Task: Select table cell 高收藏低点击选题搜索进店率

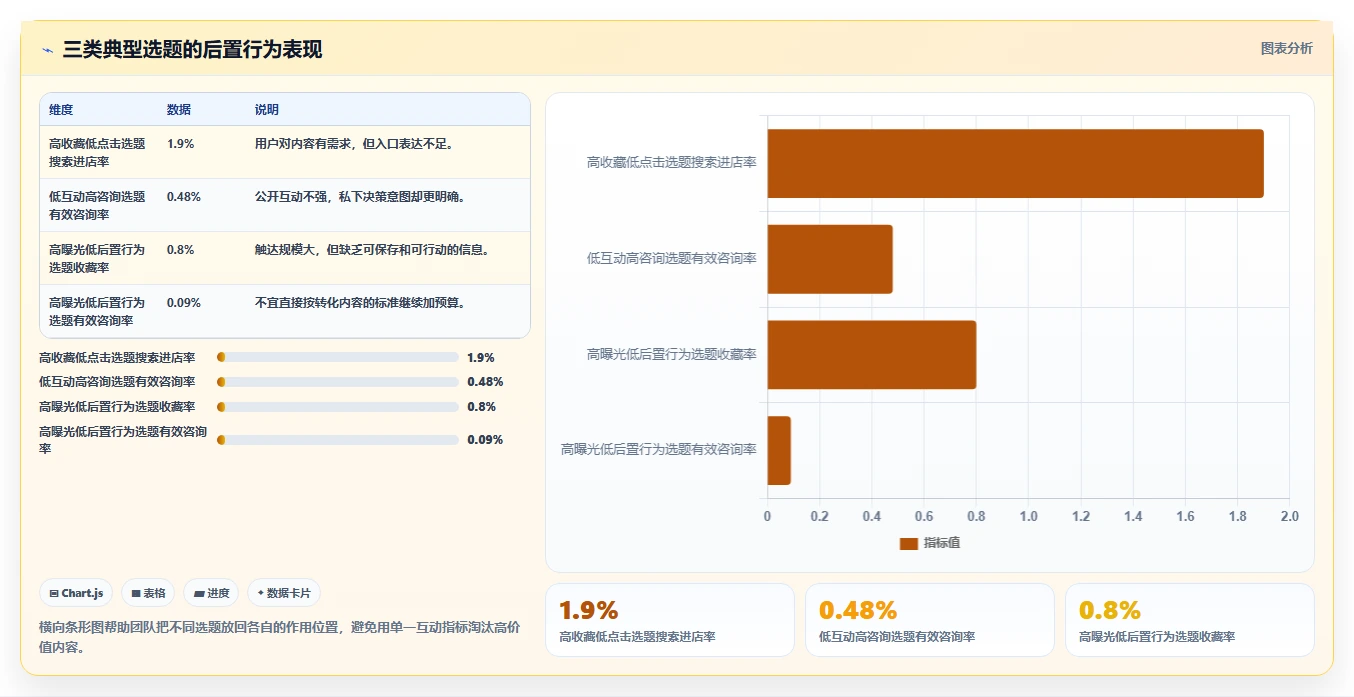Action: pos(98,152)
